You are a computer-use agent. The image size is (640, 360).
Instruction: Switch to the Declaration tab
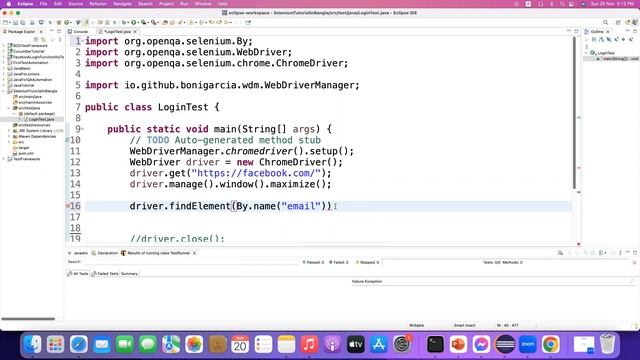click(x=104, y=253)
